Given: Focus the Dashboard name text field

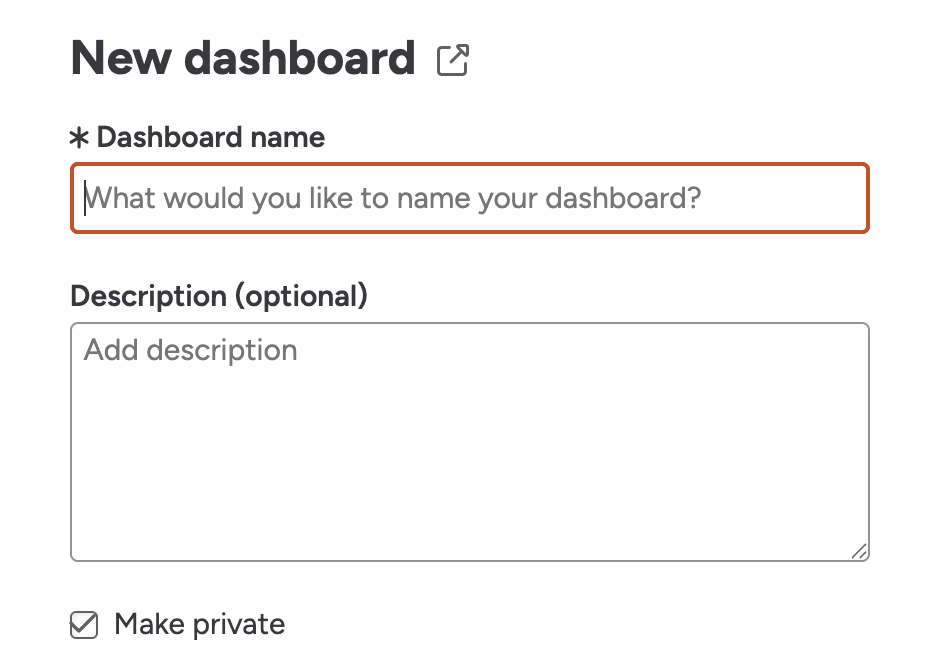Looking at the screenshot, I should point(469,198).
